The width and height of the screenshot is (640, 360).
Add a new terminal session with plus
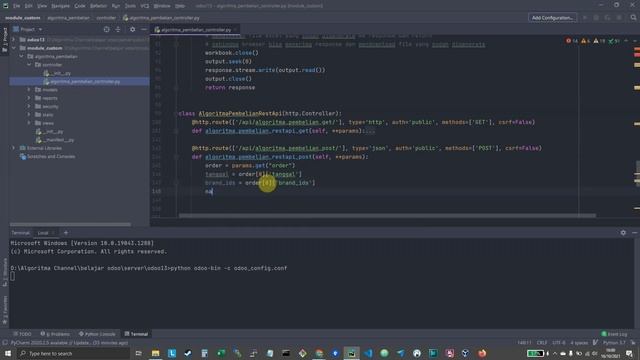click(x=66, y=233)
